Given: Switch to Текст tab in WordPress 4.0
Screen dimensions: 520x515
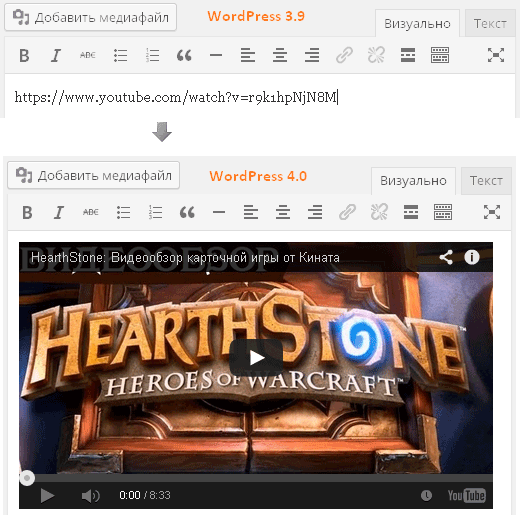Looking at the screenshot, I should coord(486,181).
